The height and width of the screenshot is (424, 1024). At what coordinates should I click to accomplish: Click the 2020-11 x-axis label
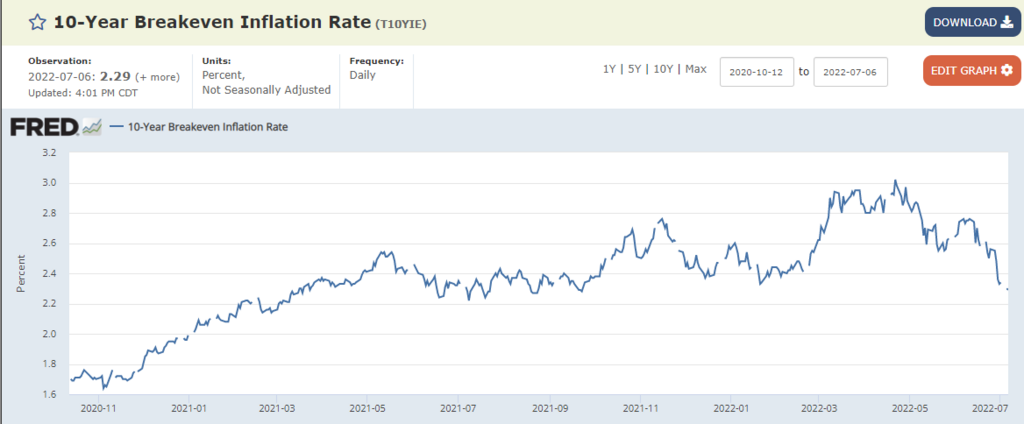(99, 408)
